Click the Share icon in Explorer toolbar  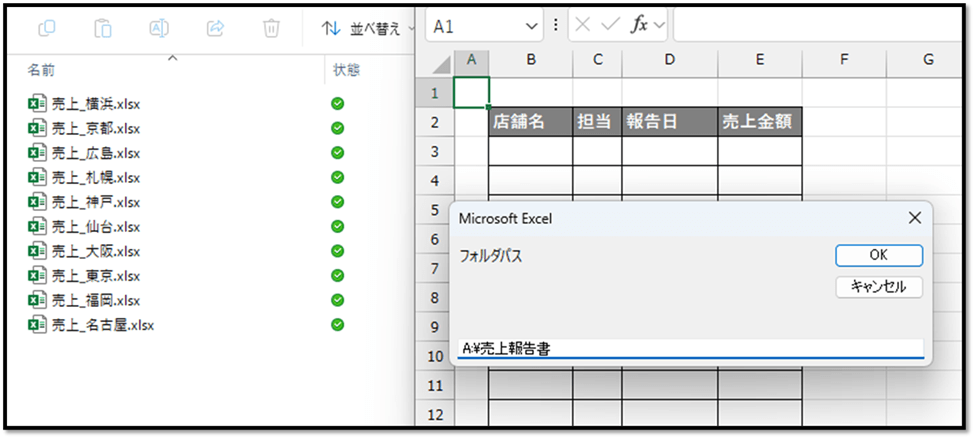pos(214,28)
